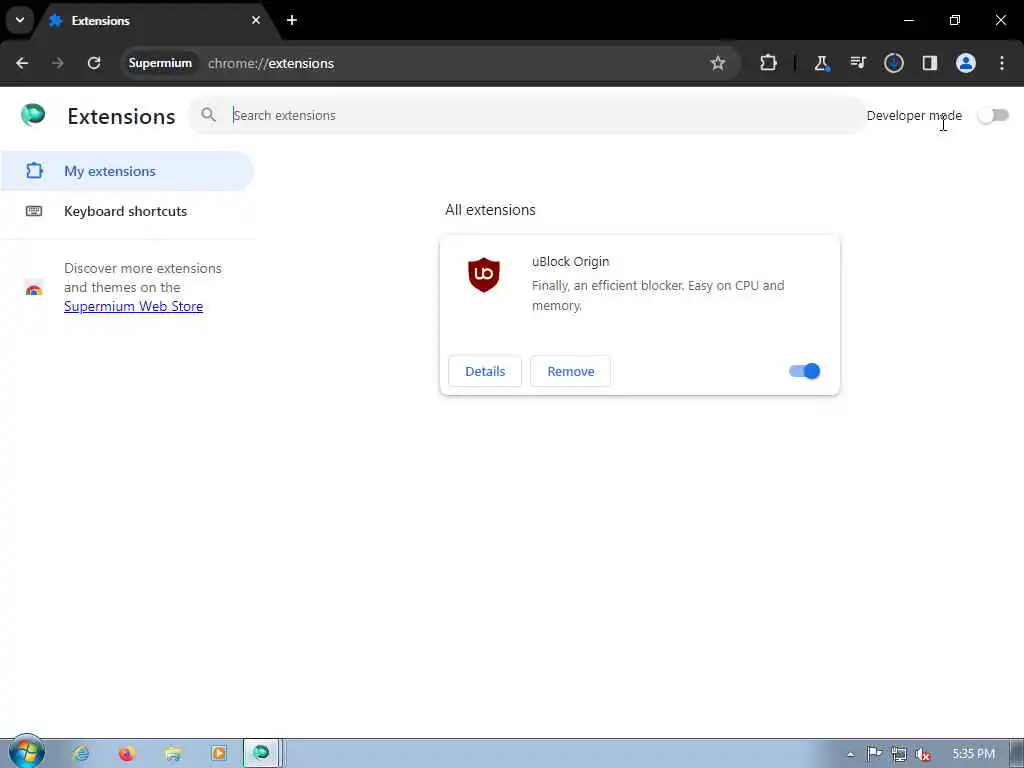Launch Internet Explorer from taskbar
Screen dimensions: 1024x768
[x=81, y=754]
